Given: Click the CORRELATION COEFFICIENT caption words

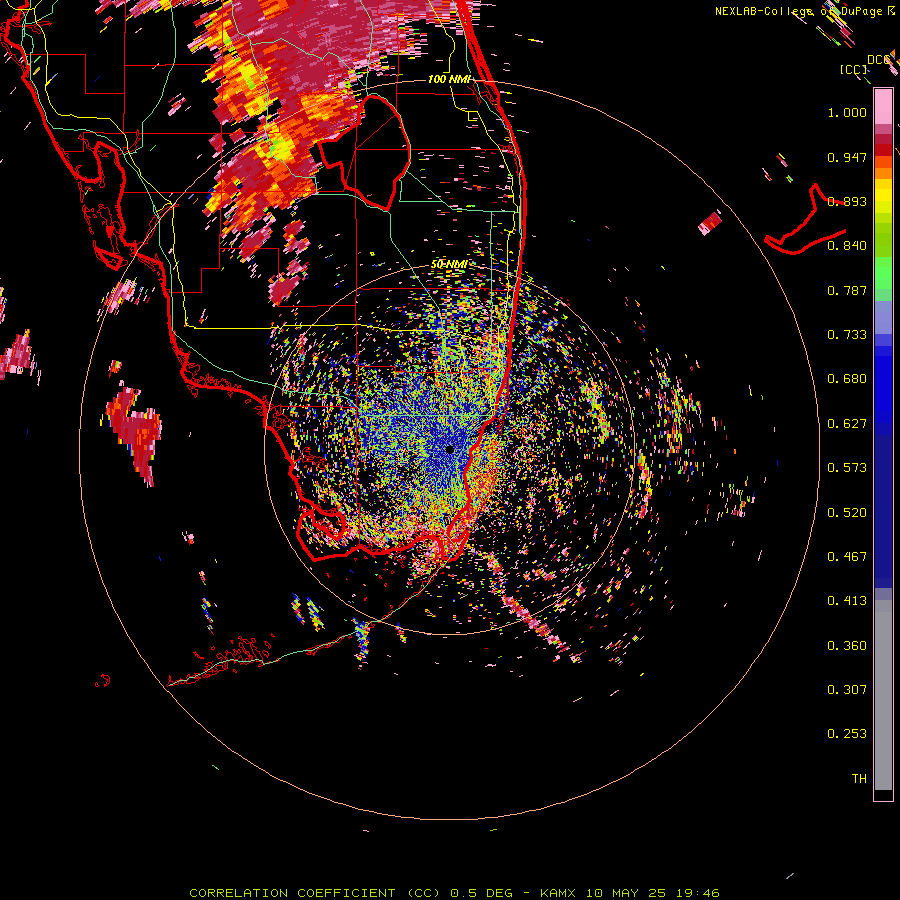Looking at the screenshot, I should point(292,893).
